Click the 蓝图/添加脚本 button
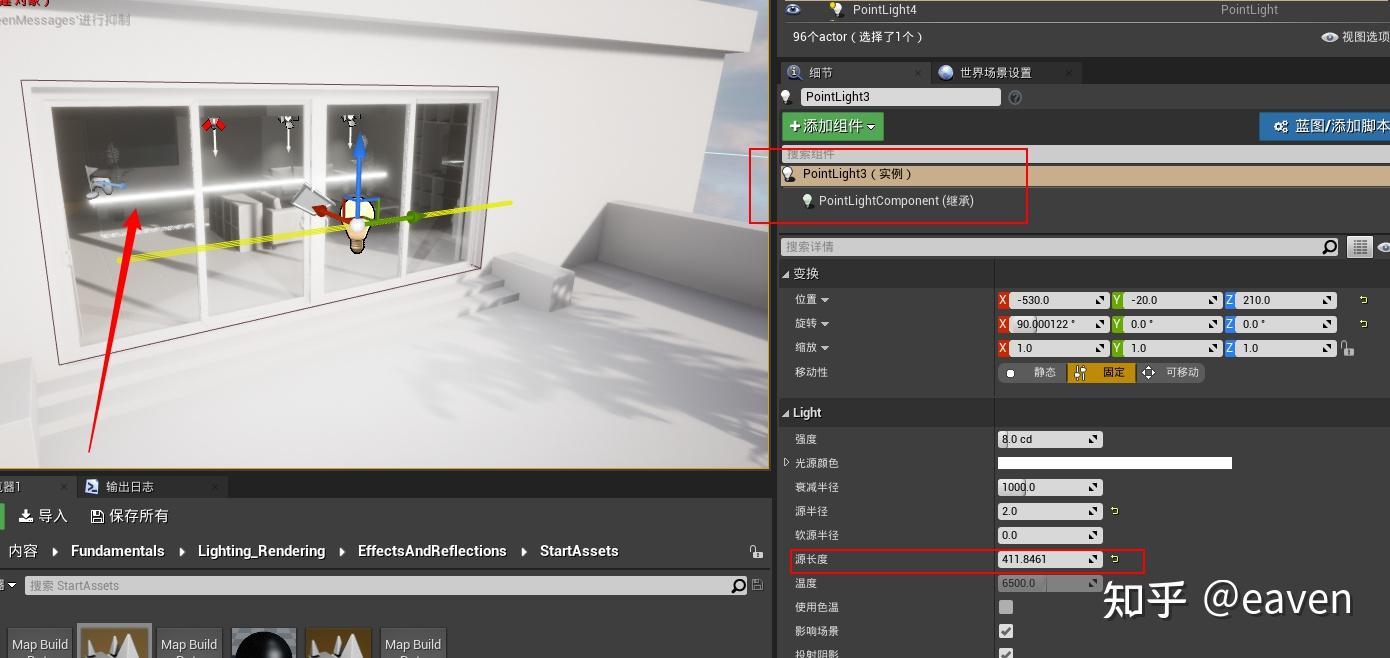 (x=1324, y=126)
